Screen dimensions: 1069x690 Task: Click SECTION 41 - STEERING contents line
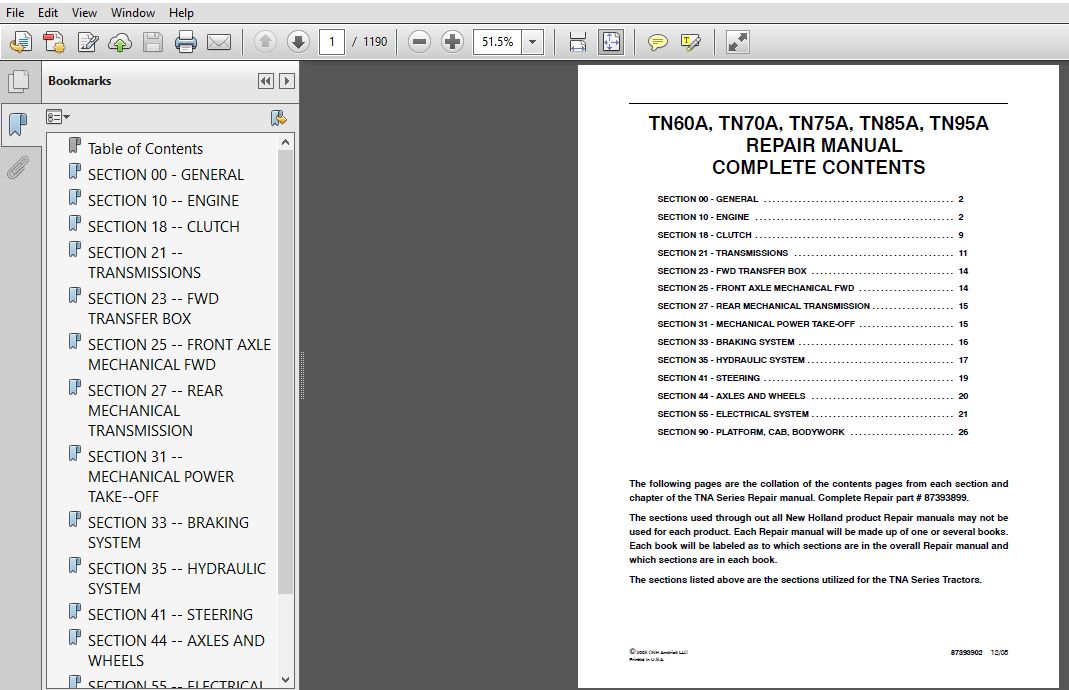click(x=812, y=378)
